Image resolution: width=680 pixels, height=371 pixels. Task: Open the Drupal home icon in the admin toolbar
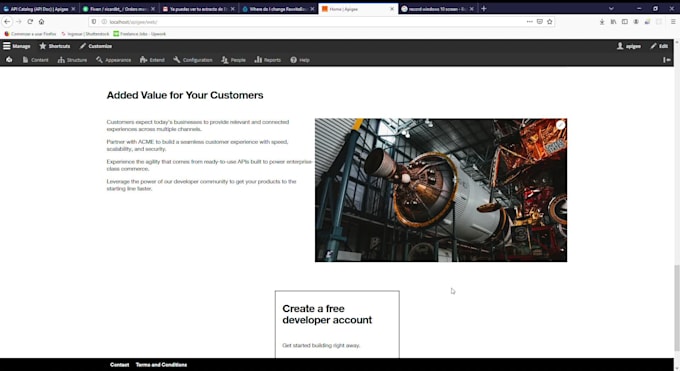coord(9,60)
